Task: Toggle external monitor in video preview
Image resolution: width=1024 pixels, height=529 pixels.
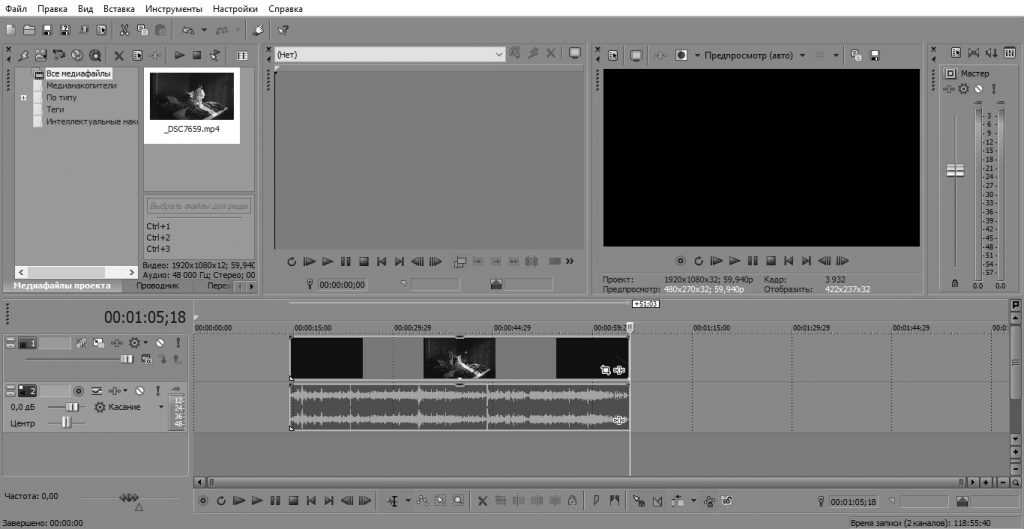Action: click(x=635, y=56)
